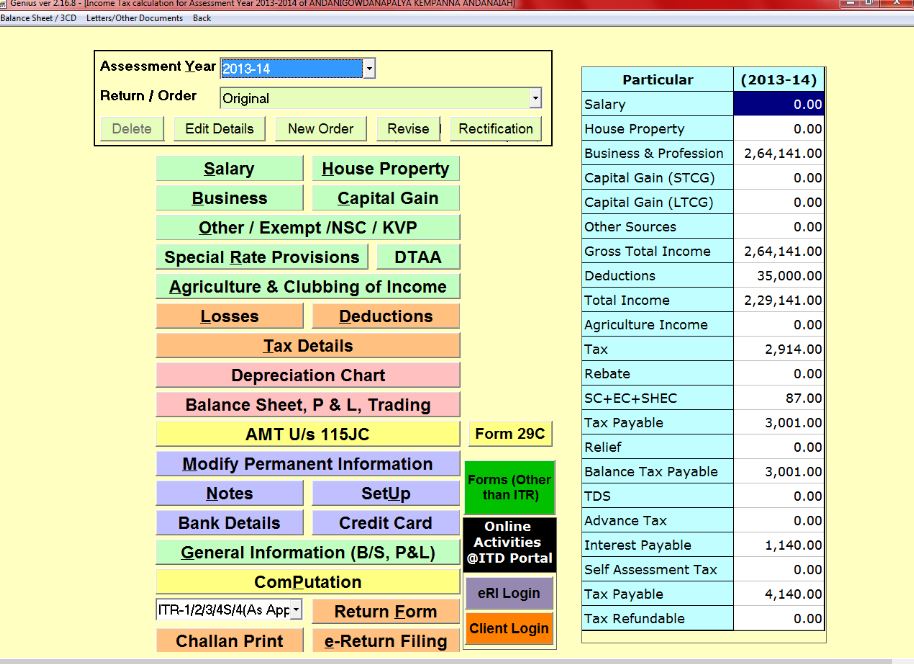Click the Form 29C button
This screenshot has width=914, height=664.
[510, 434]
